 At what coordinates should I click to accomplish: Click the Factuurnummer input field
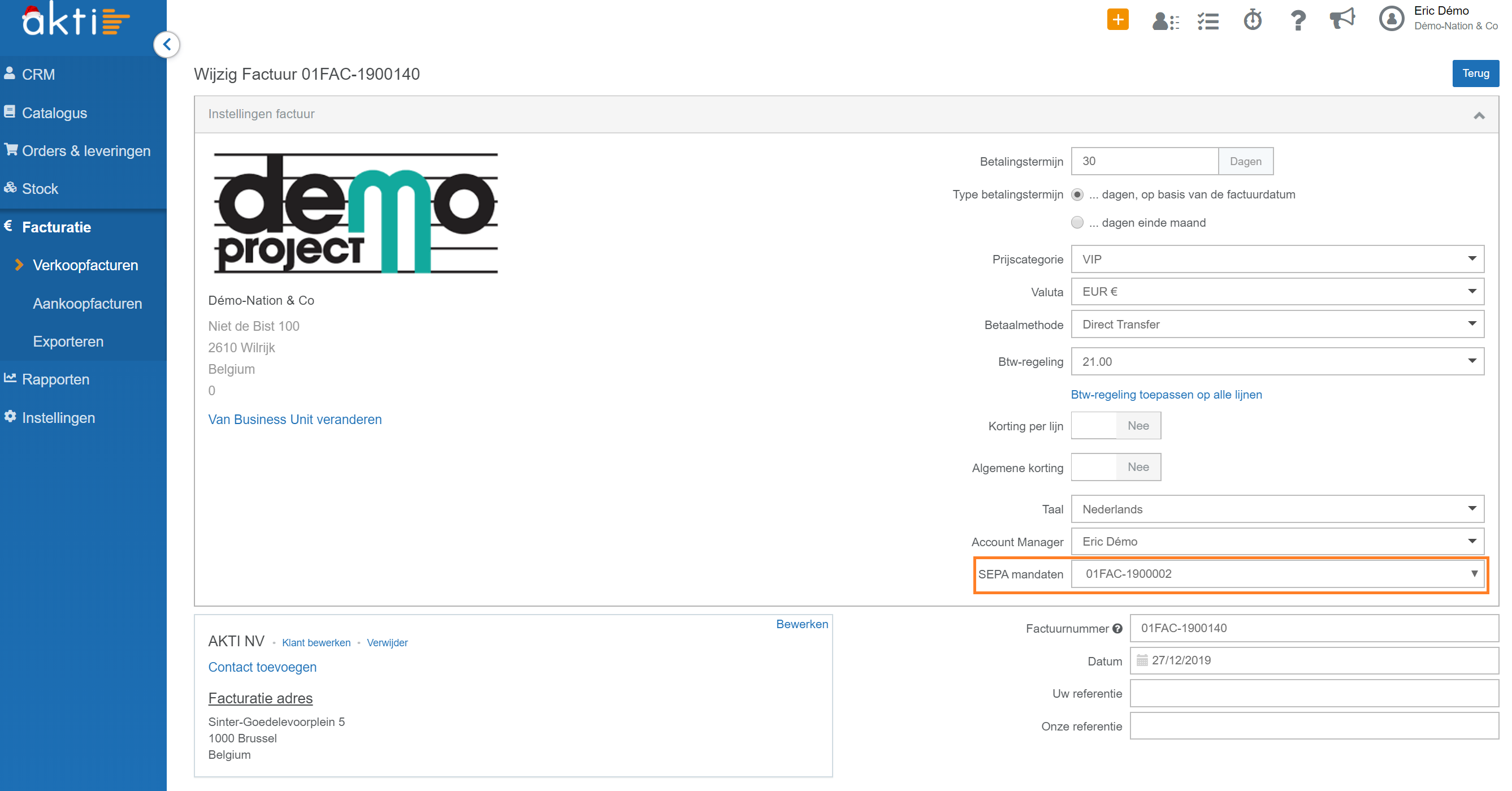pos(1314,628)
